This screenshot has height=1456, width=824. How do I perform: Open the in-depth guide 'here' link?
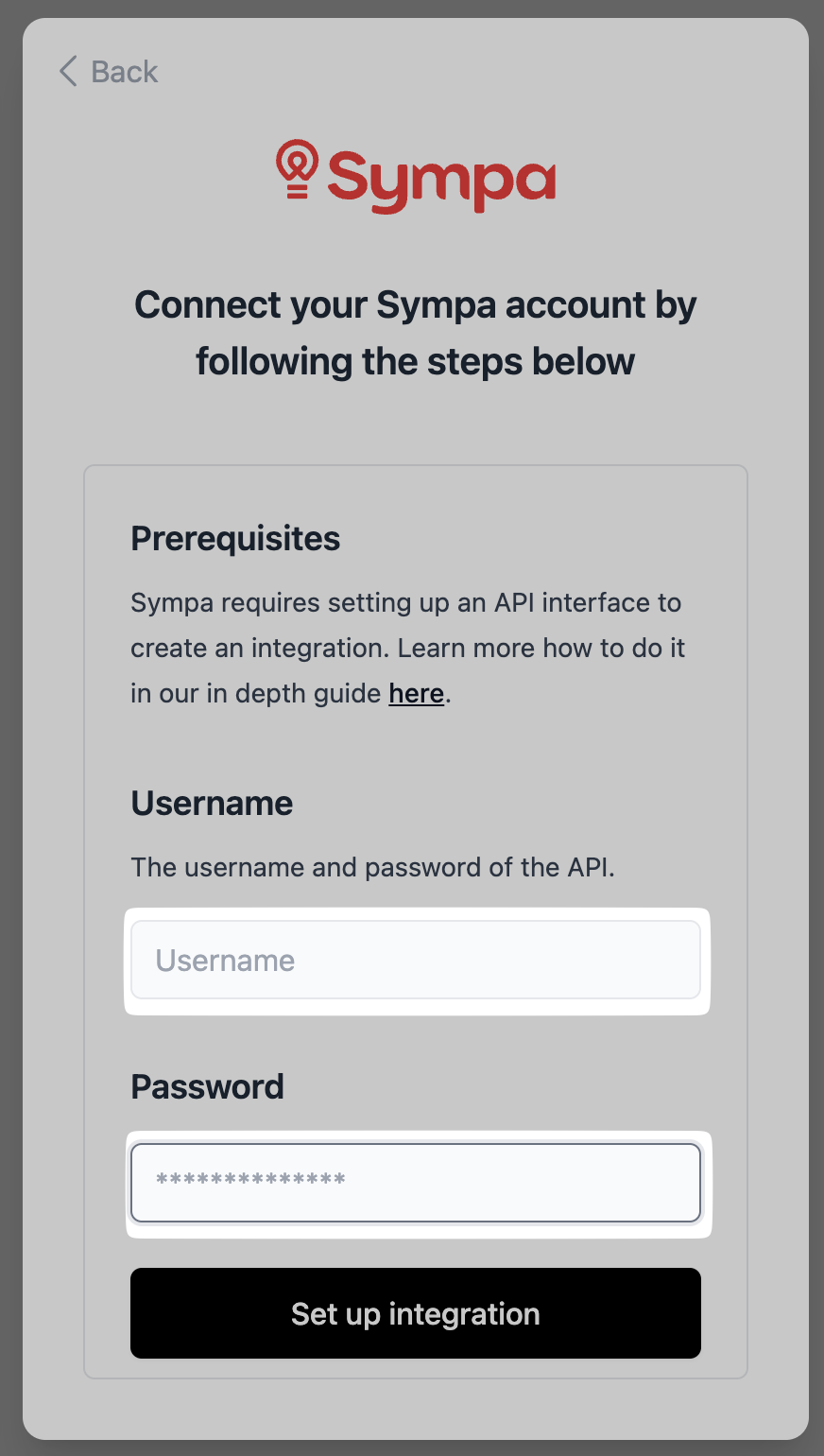416,693
